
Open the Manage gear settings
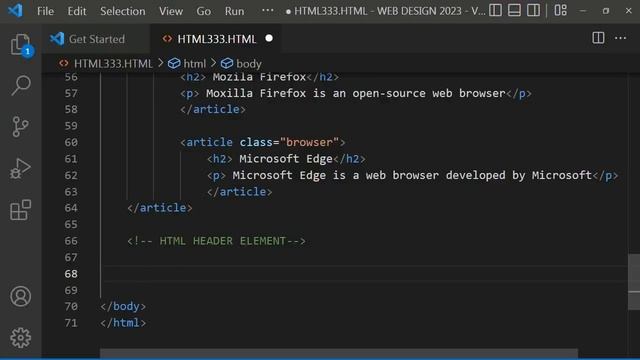[20, 338]
